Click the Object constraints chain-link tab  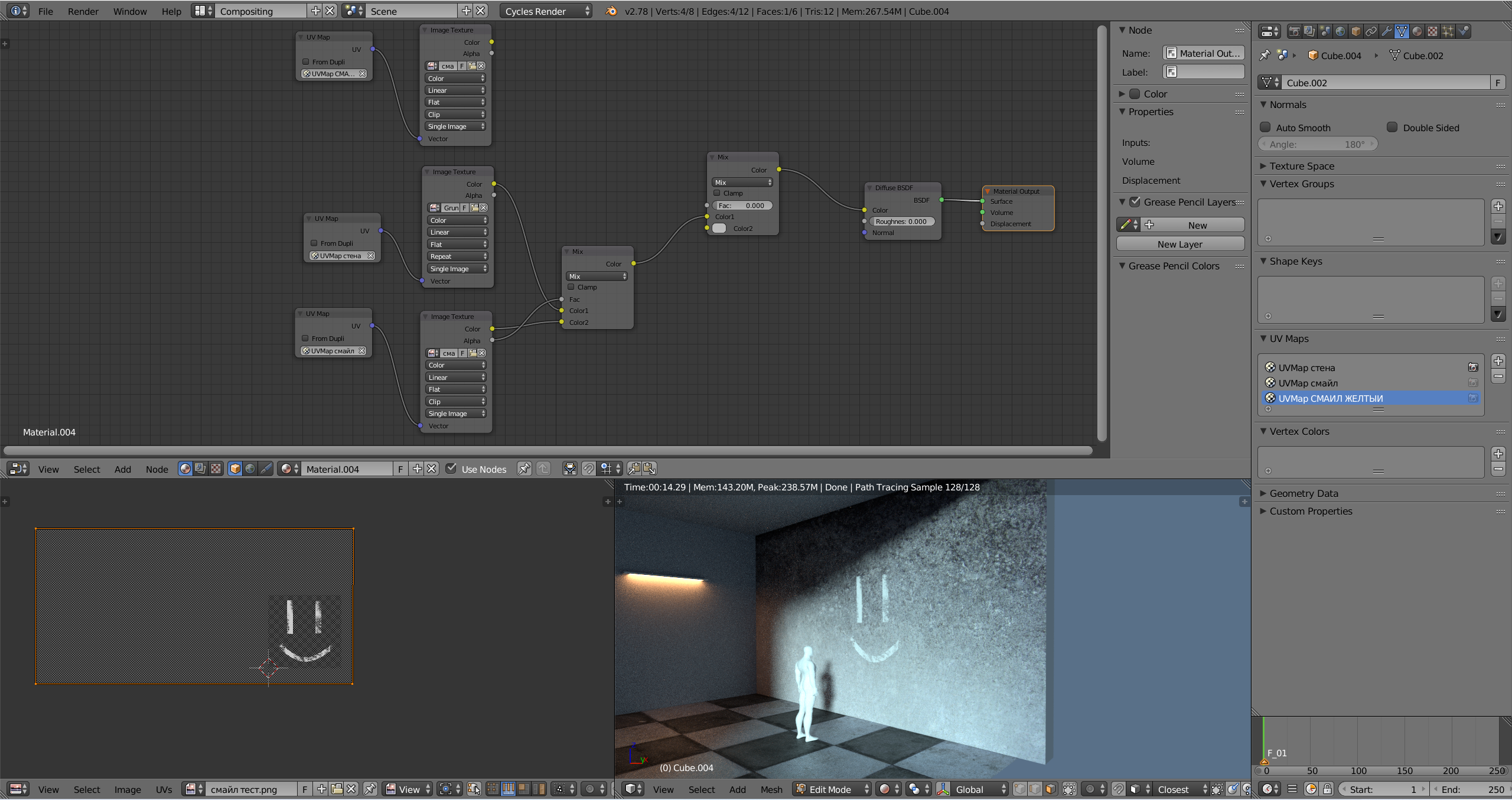1371,31
